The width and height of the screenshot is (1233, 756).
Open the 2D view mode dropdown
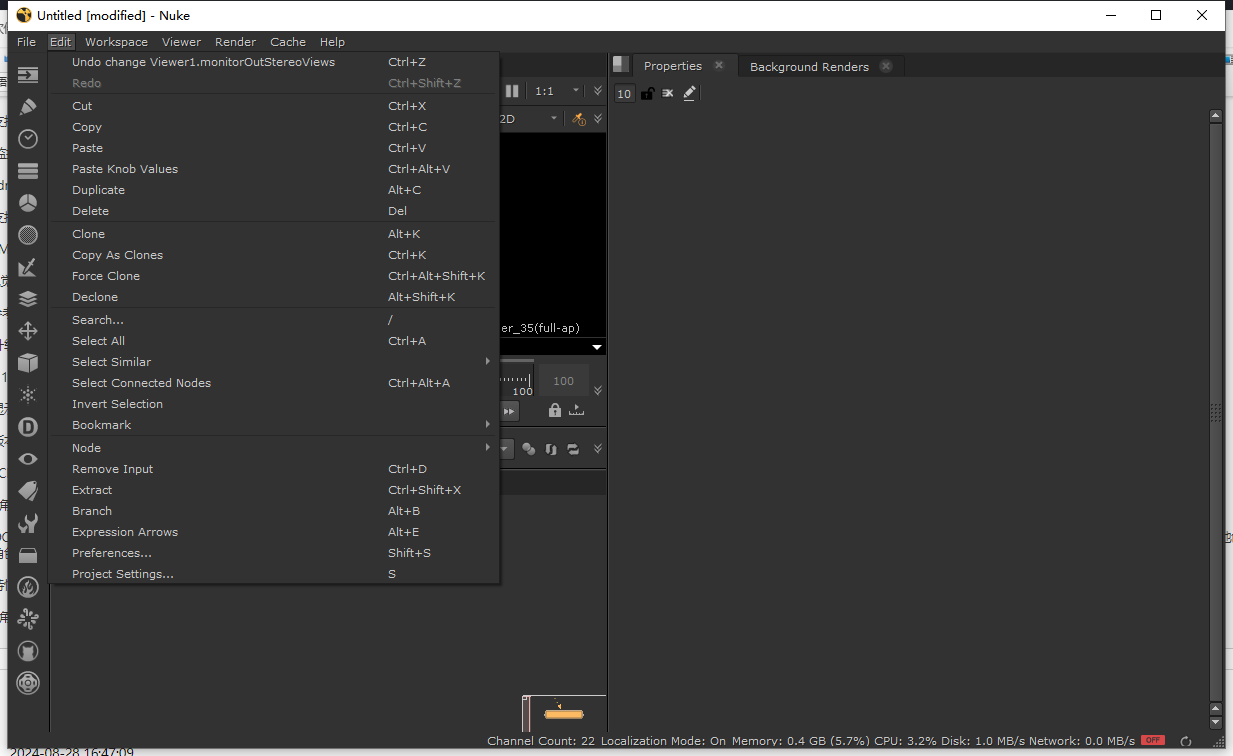pyautogui.click(x=530, y=119)
